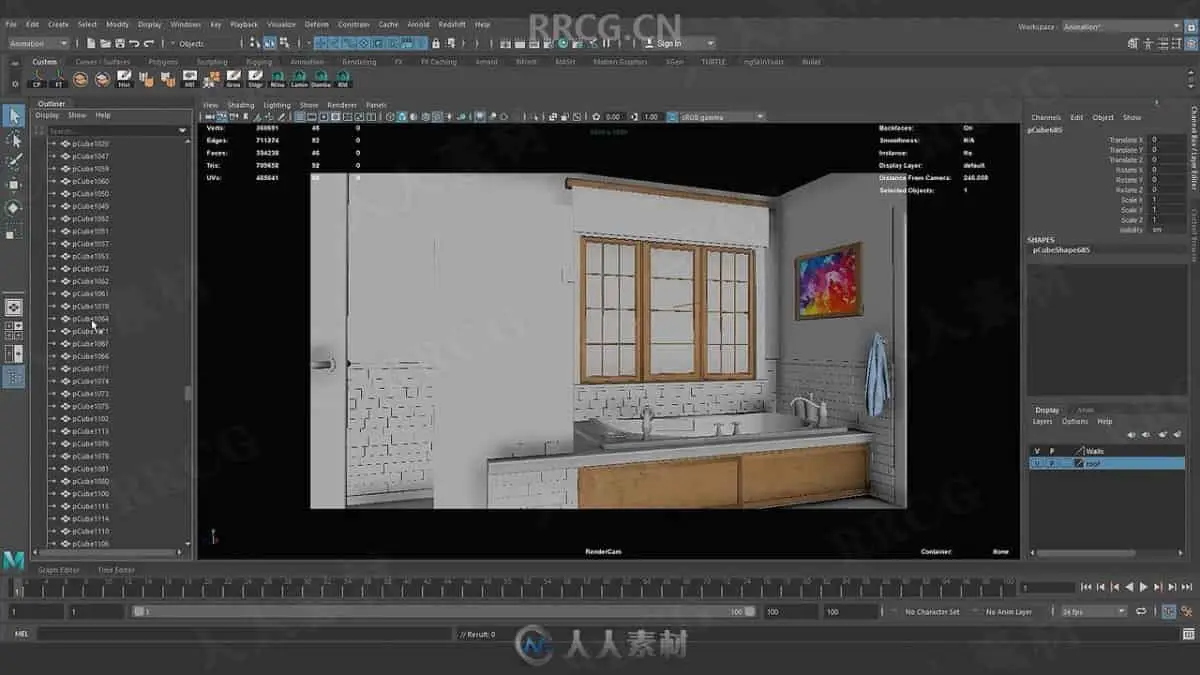This screenshot has width=1200, height=675.
Task: Toggle playback P of Walls layer
Action: (1051, 451)
